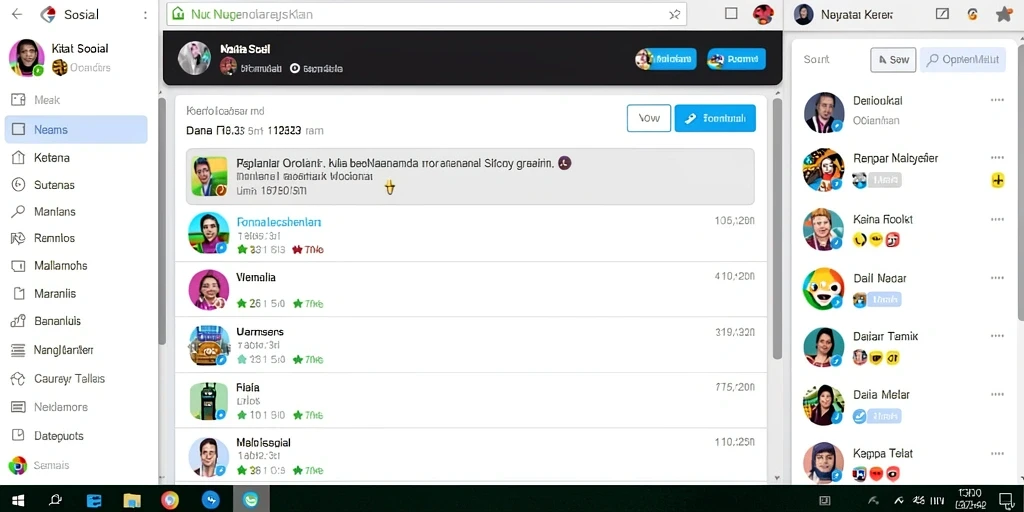1024x512 pixels.
Task: Click the main feed vertical scrollbar
Action: [x=777, y=229]
